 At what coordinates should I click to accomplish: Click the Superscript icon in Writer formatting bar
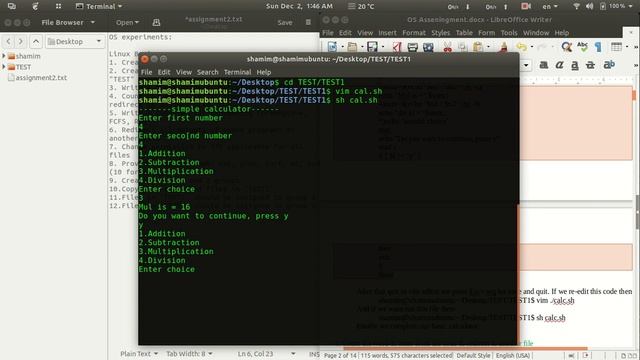pos(609,64)
